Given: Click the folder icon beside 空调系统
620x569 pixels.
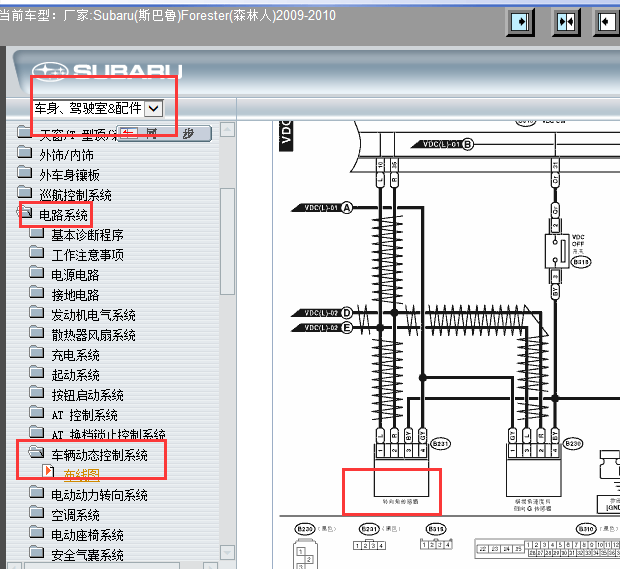Looking at the screenshot, I should [x=37, y=512].
